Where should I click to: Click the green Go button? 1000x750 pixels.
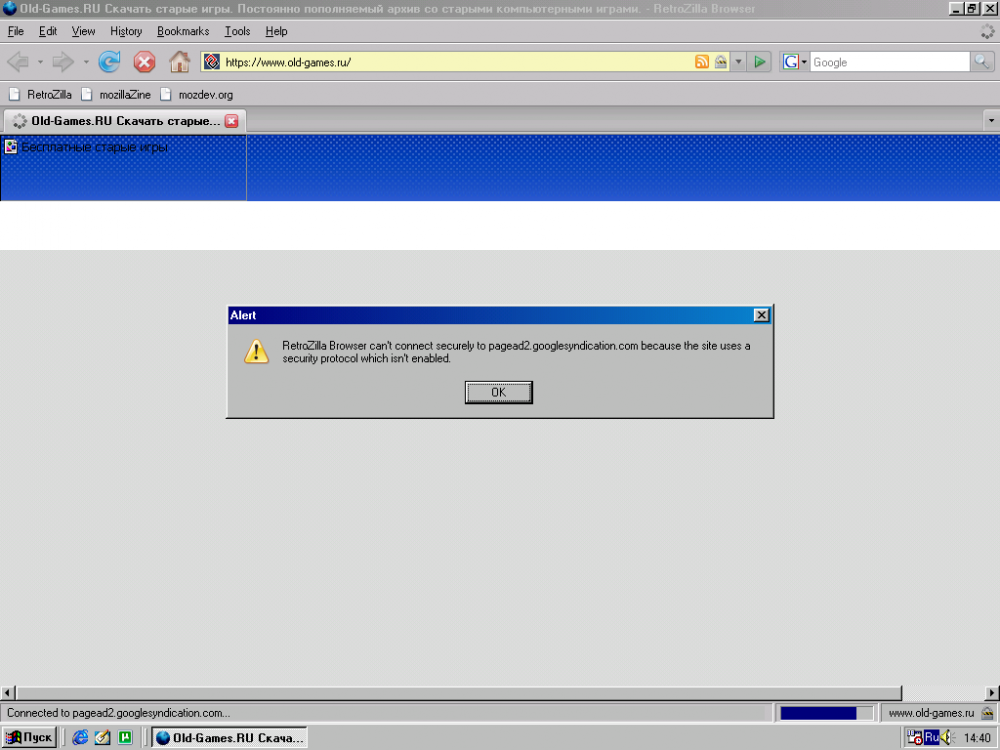point(760,62)
